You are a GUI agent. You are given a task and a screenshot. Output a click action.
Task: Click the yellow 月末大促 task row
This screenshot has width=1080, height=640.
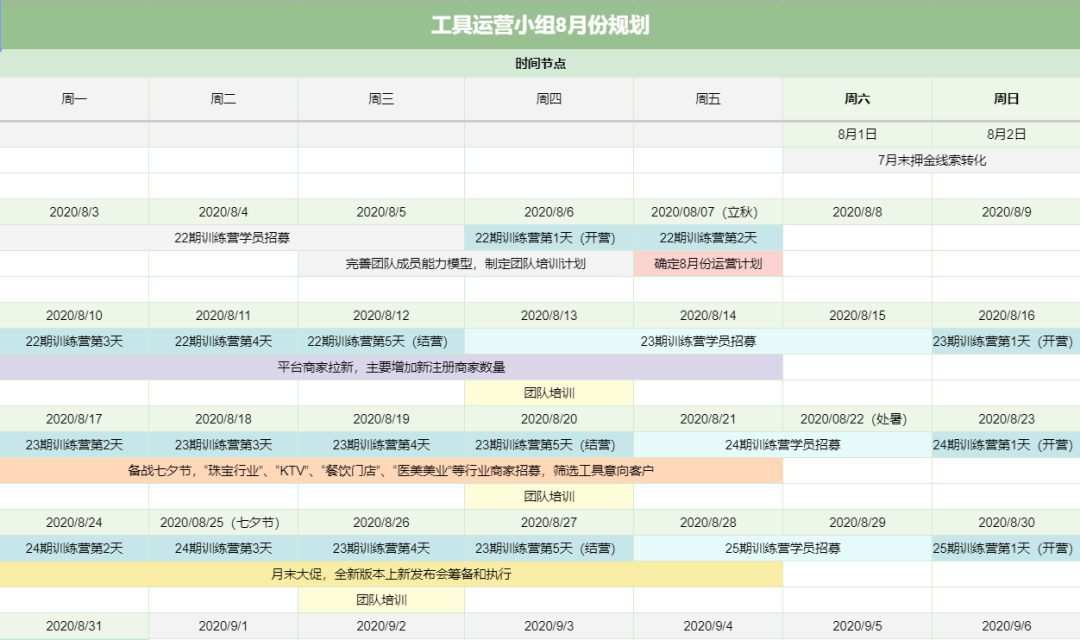(x=391, y=574)
